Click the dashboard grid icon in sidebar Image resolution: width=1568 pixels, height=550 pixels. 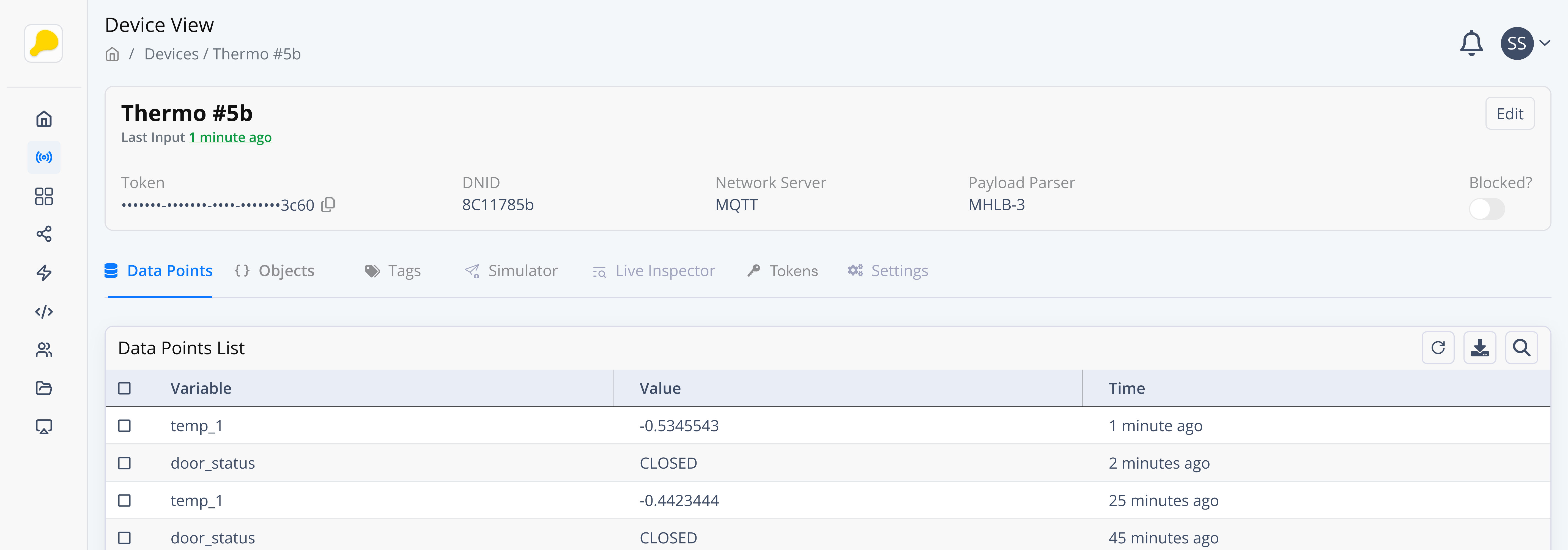(x=44, y=196)
